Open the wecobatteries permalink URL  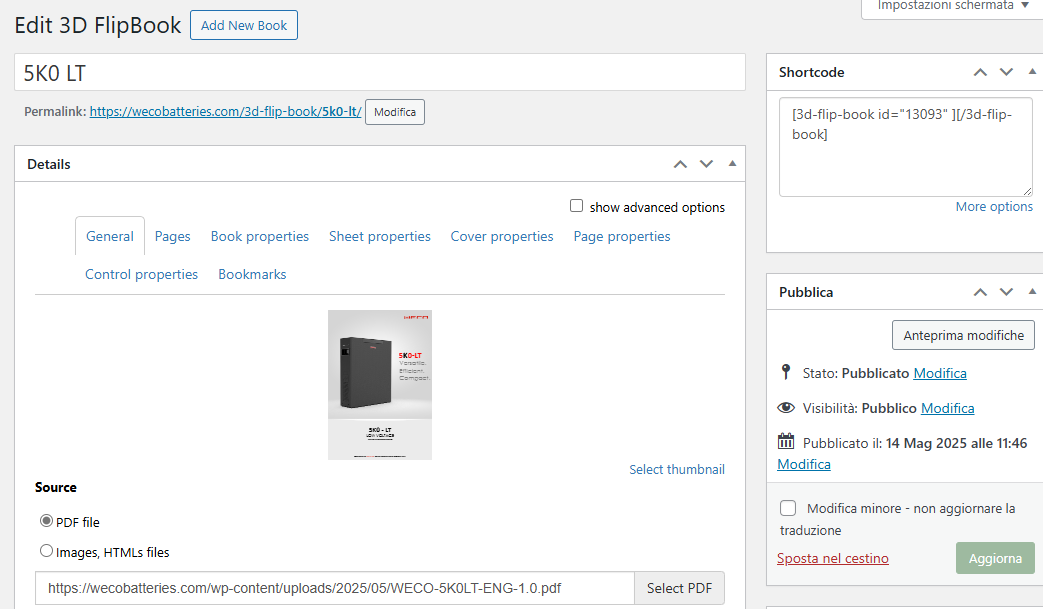[225, 112]
